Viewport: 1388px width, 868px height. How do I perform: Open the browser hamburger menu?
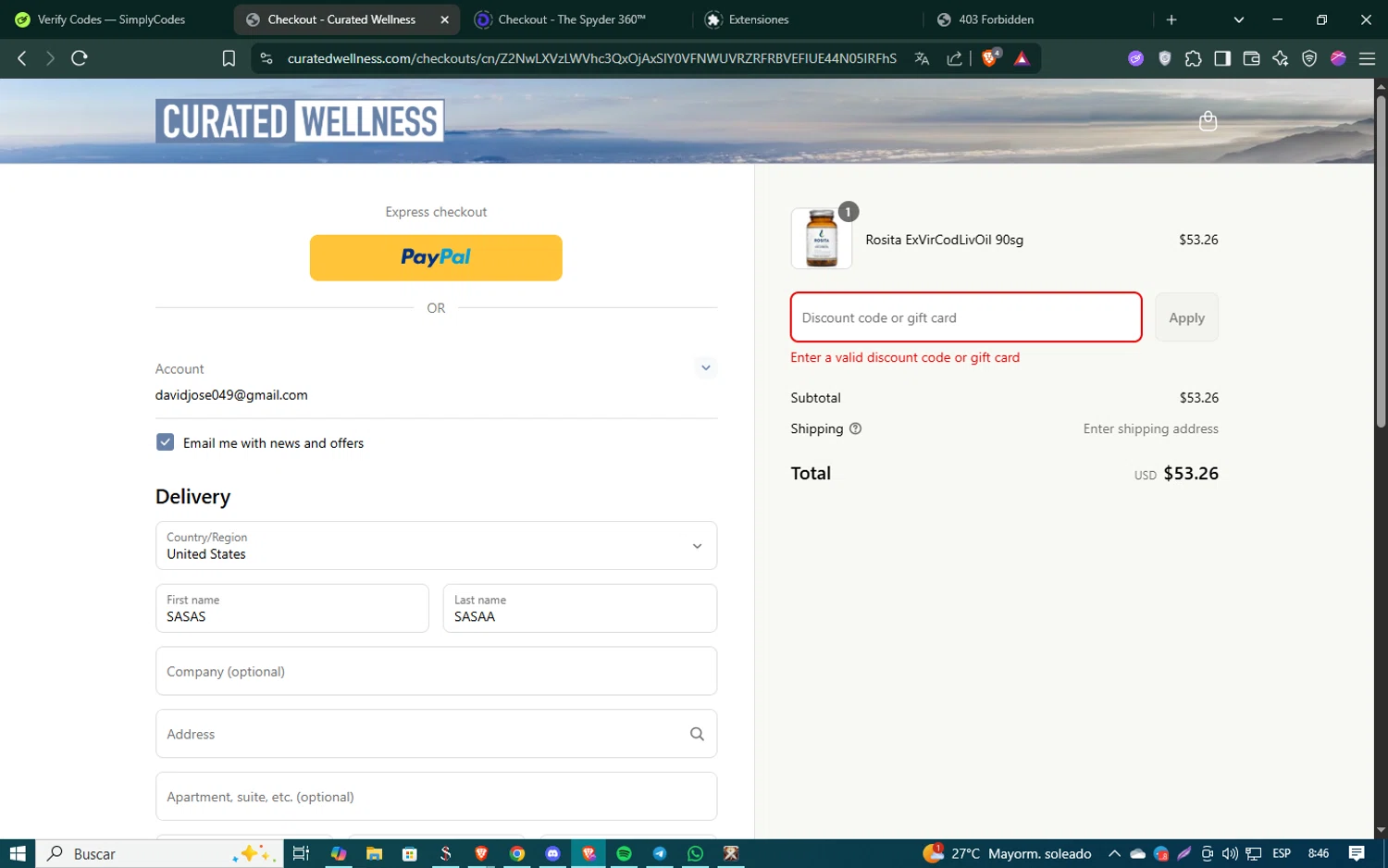(x=1367, y=58)
